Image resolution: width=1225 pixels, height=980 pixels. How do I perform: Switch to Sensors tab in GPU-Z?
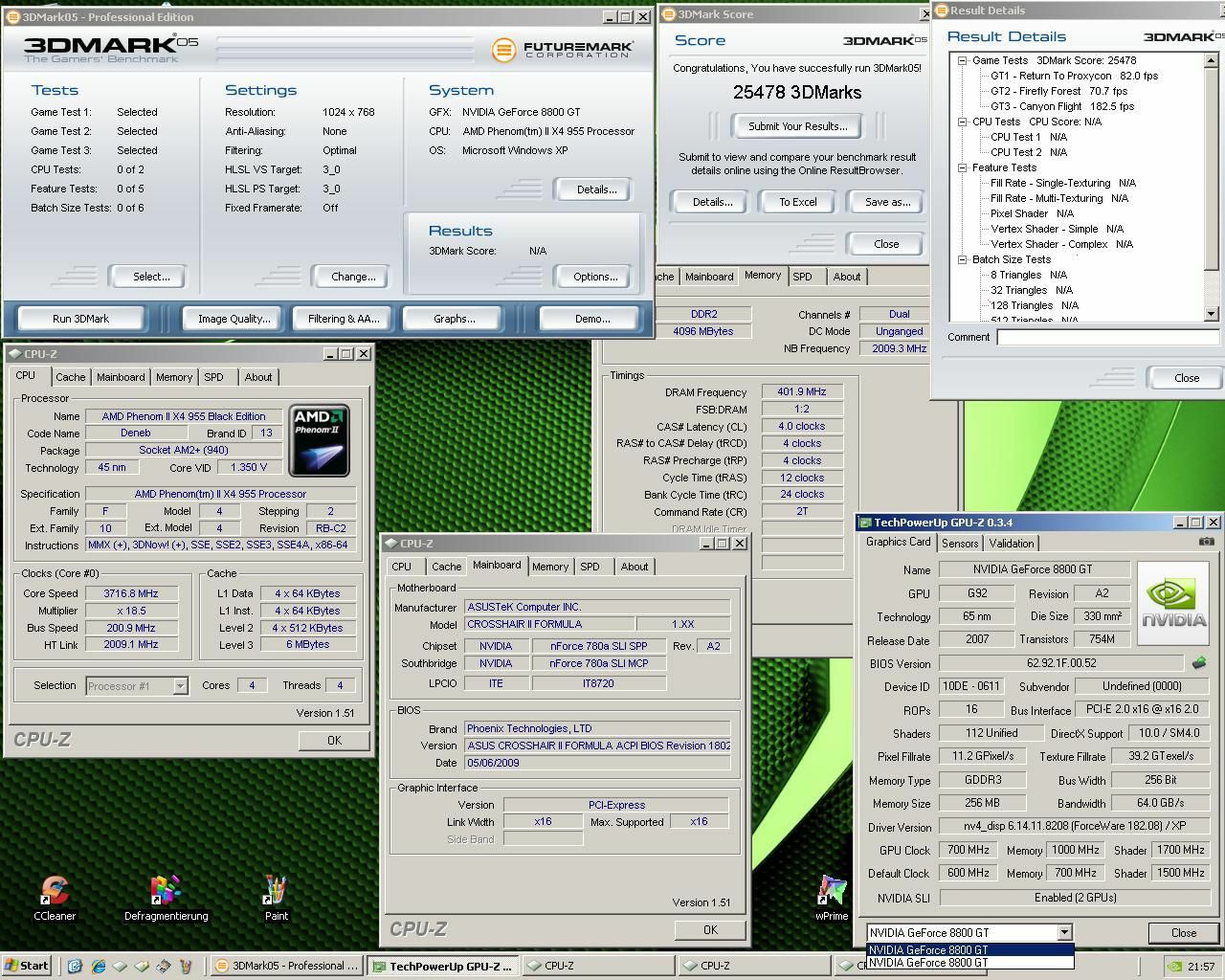click(960, 543)
